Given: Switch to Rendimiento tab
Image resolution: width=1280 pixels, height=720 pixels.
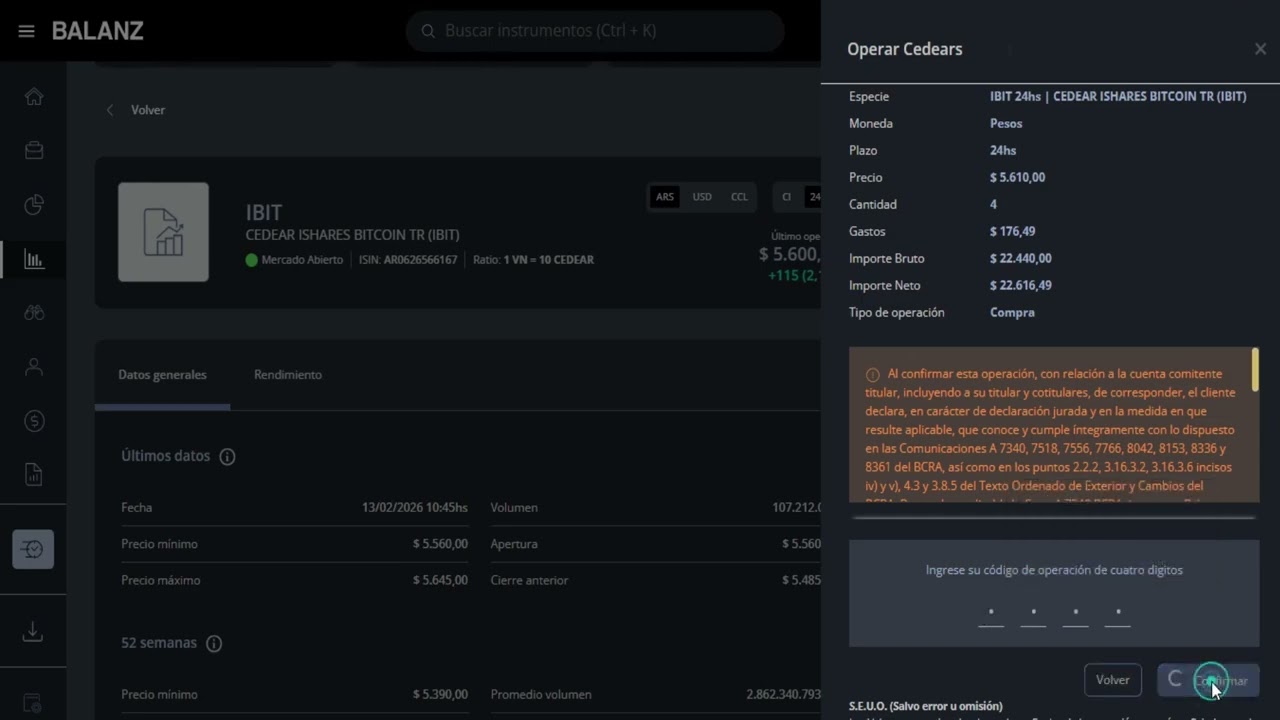Looking at the screenshot, I should (288, 375).
